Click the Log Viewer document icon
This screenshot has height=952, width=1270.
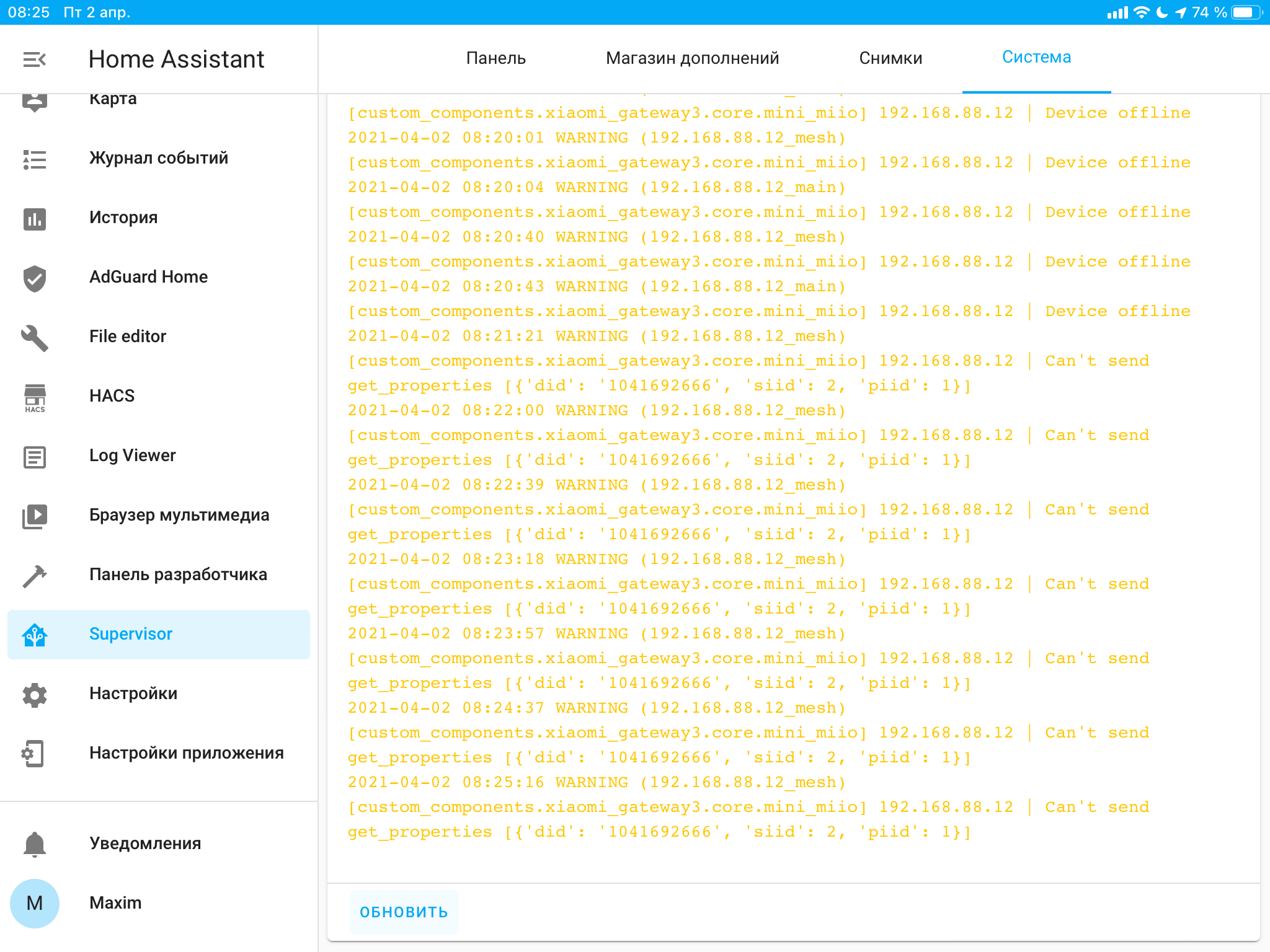click(x=35, y=457)
